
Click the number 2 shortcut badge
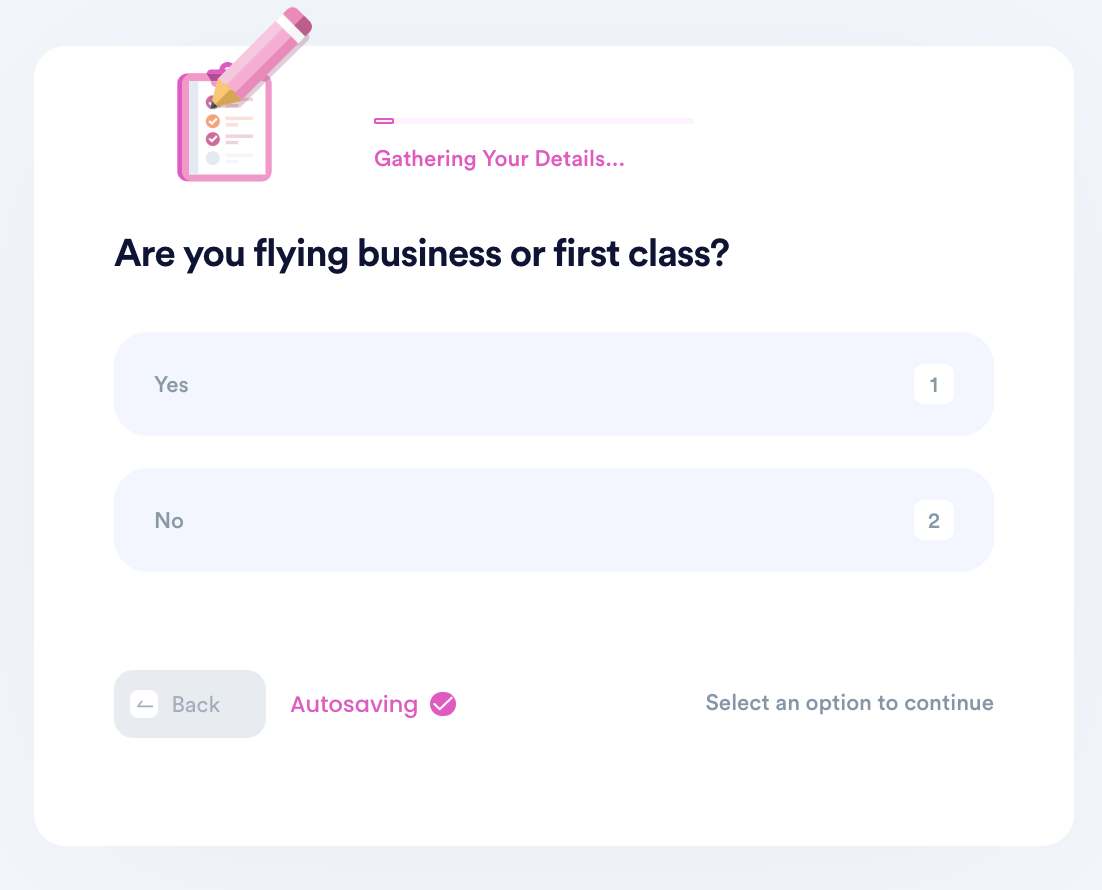point(933,520)
